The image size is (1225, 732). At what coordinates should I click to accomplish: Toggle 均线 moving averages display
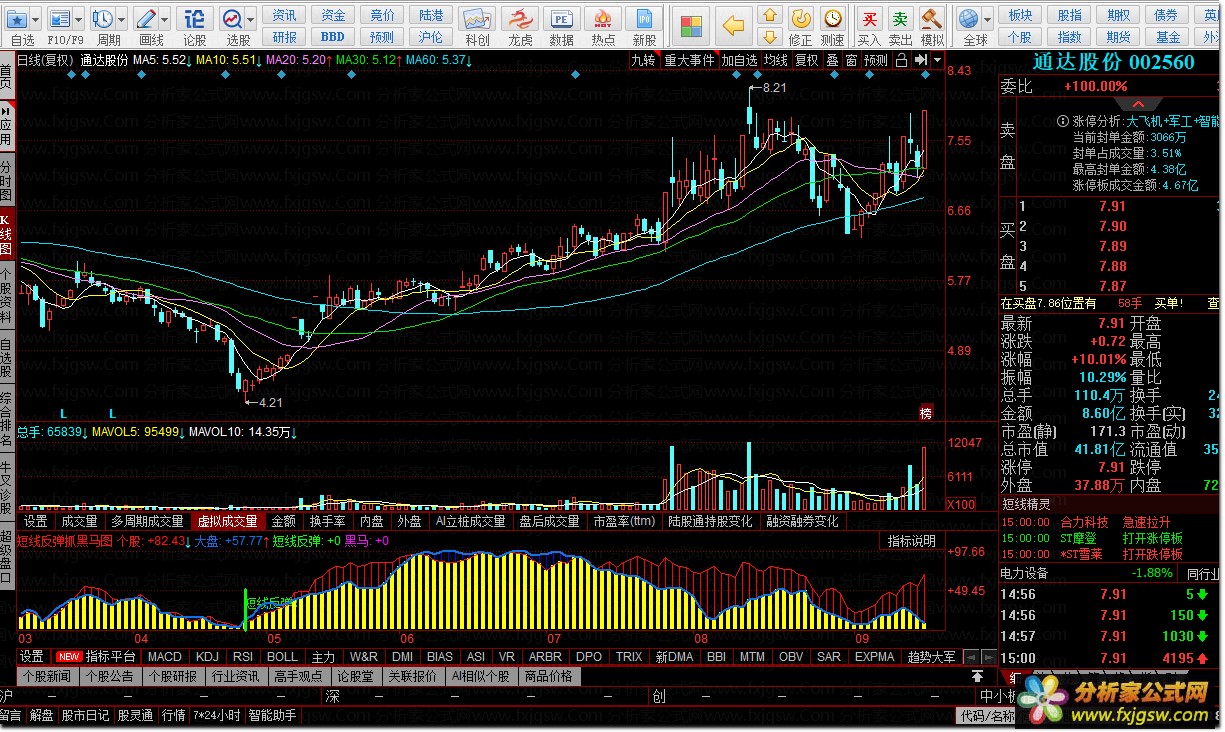tap(776, 60)
